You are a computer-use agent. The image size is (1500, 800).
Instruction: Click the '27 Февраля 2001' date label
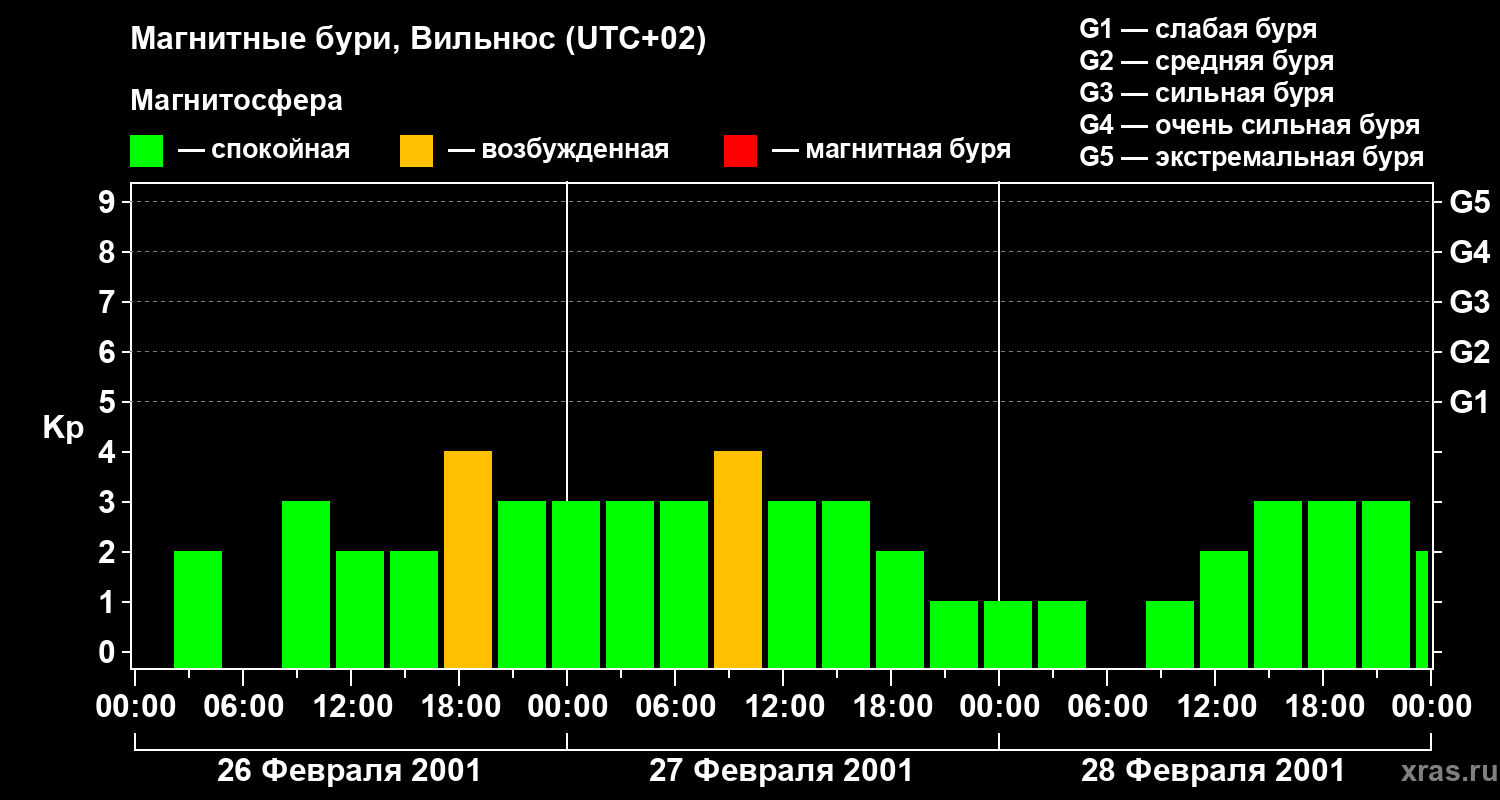click(x=781, y=771)
